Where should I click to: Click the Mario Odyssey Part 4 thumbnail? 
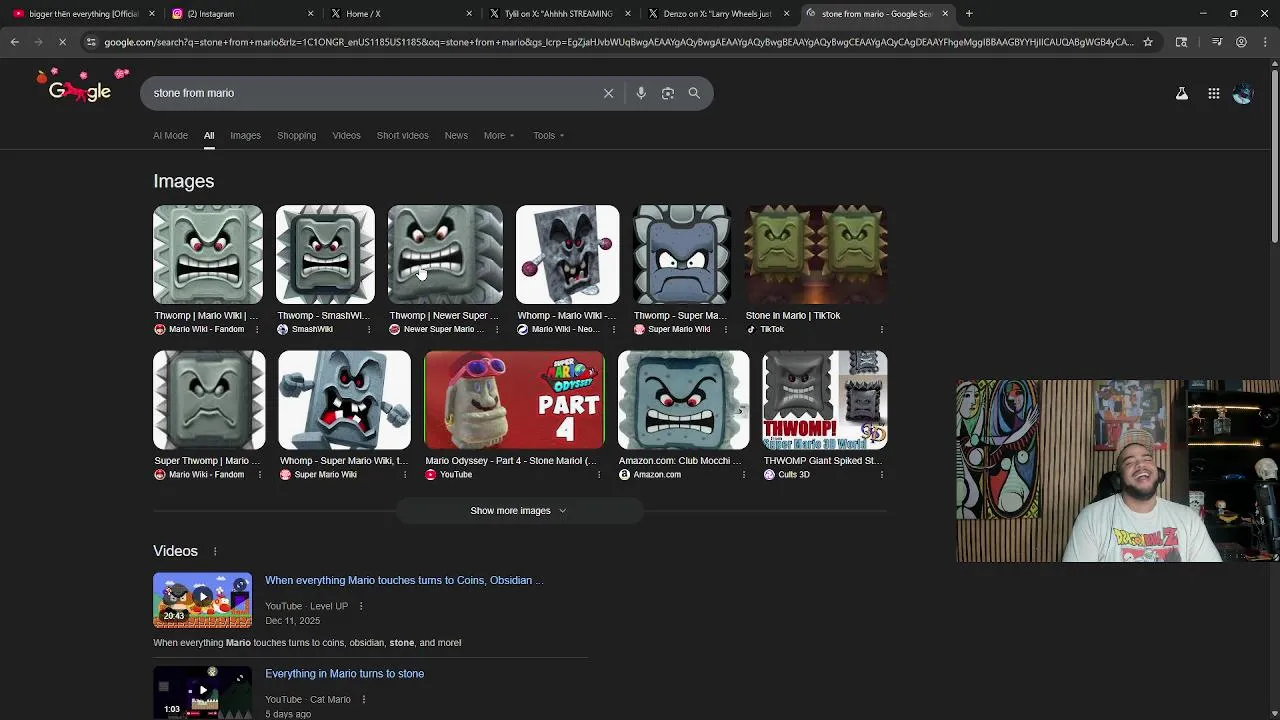coord(514,400)
